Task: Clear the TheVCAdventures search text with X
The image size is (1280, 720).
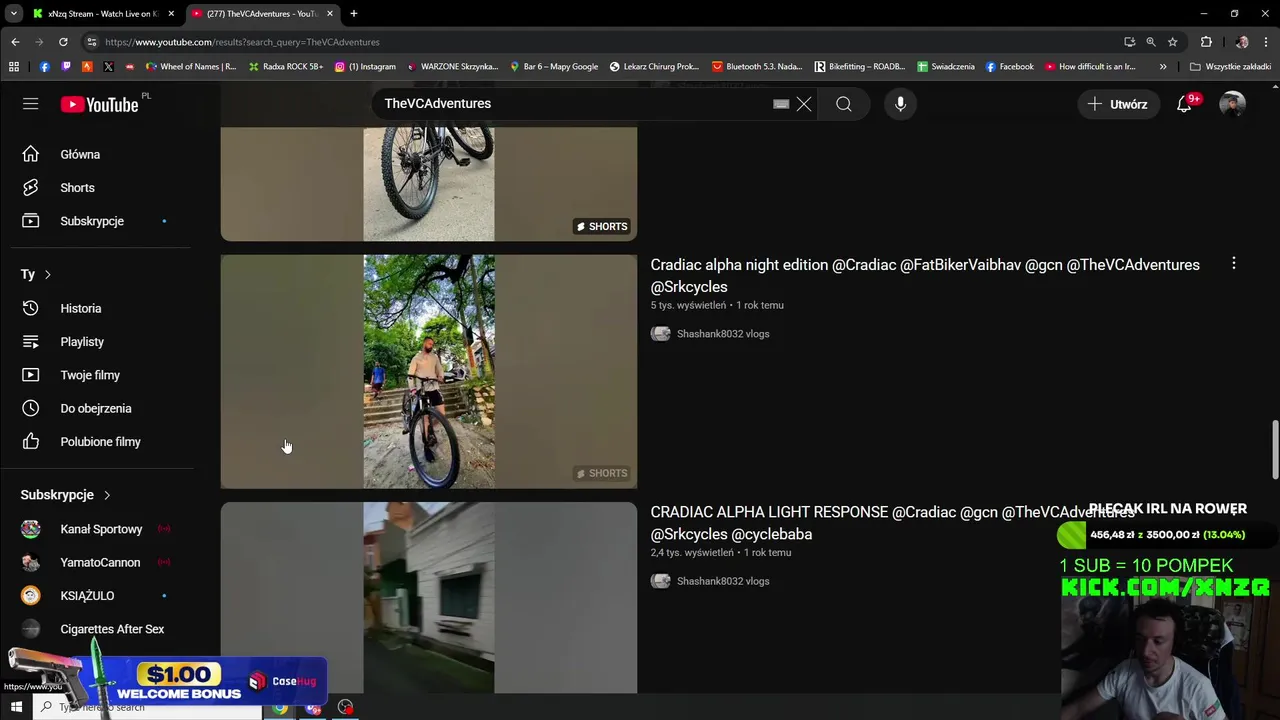Action: click(803, 104)
